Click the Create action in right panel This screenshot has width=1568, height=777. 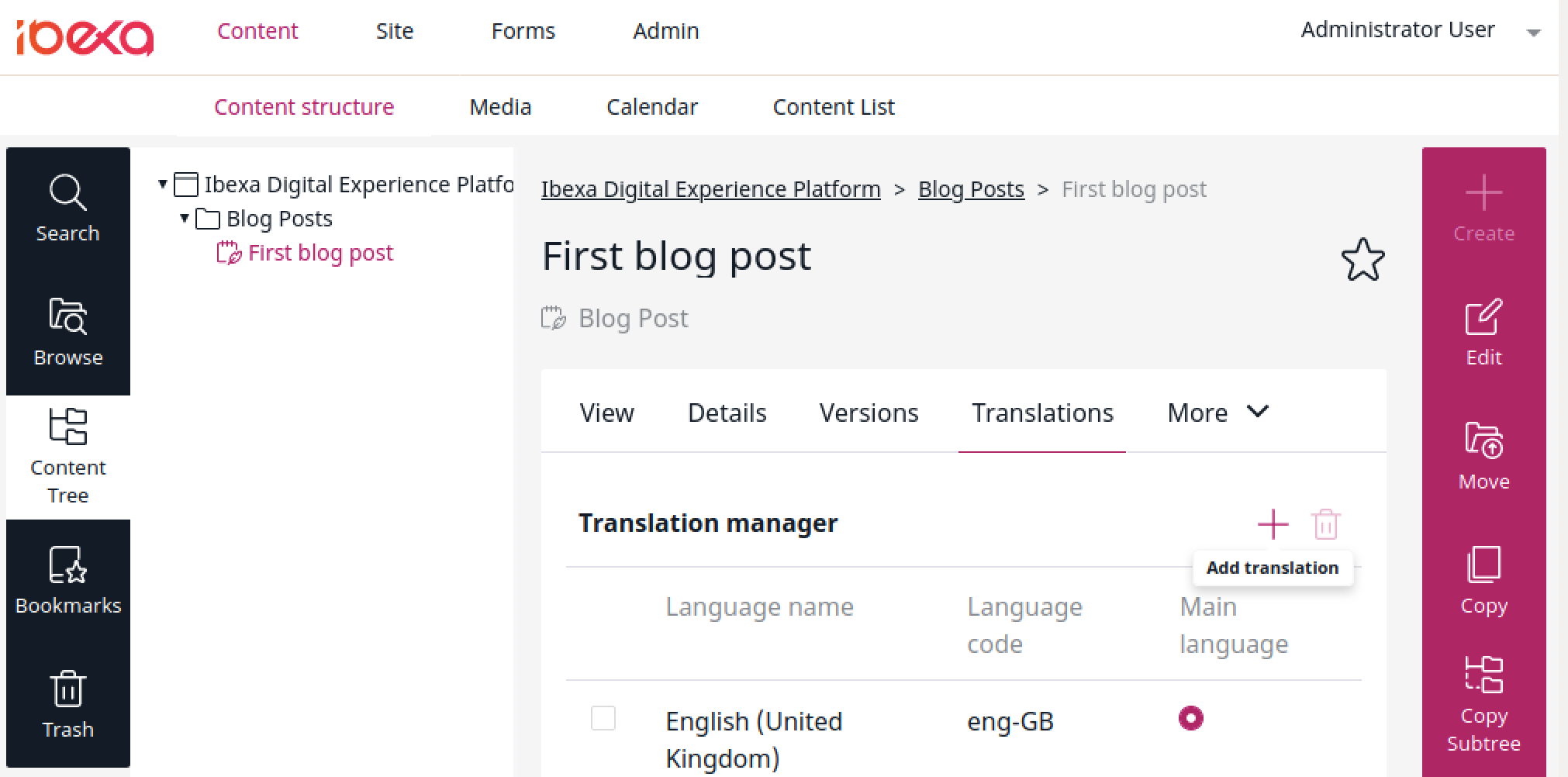(1483, 209)
